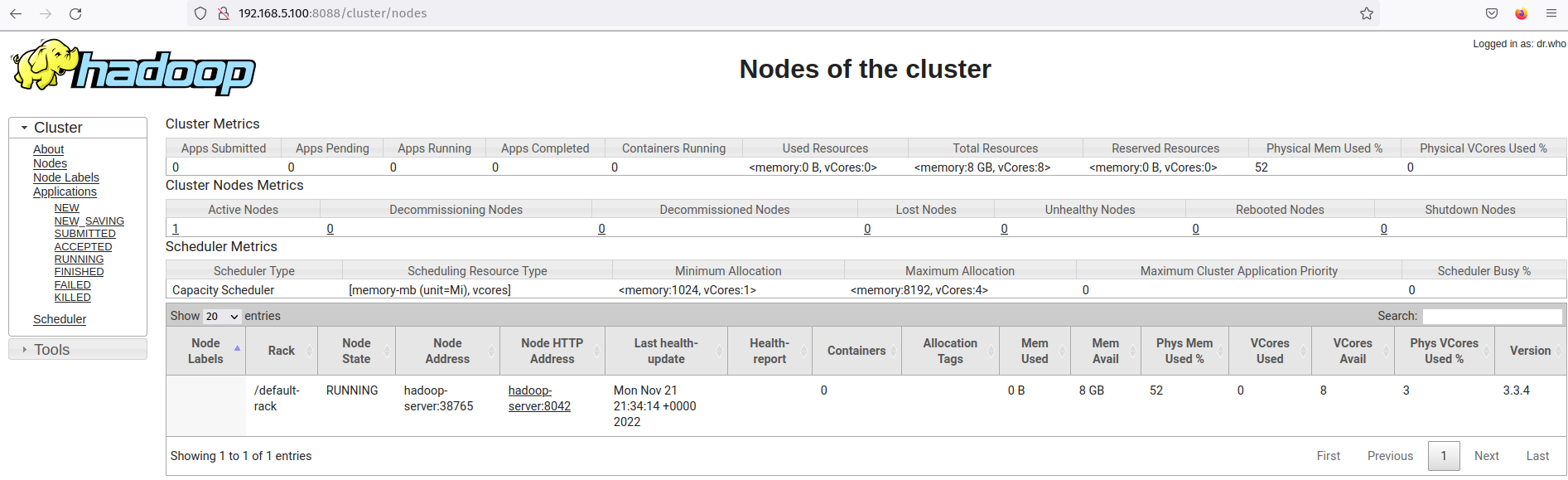Reload the page with the refresh icon

(75, 13)
